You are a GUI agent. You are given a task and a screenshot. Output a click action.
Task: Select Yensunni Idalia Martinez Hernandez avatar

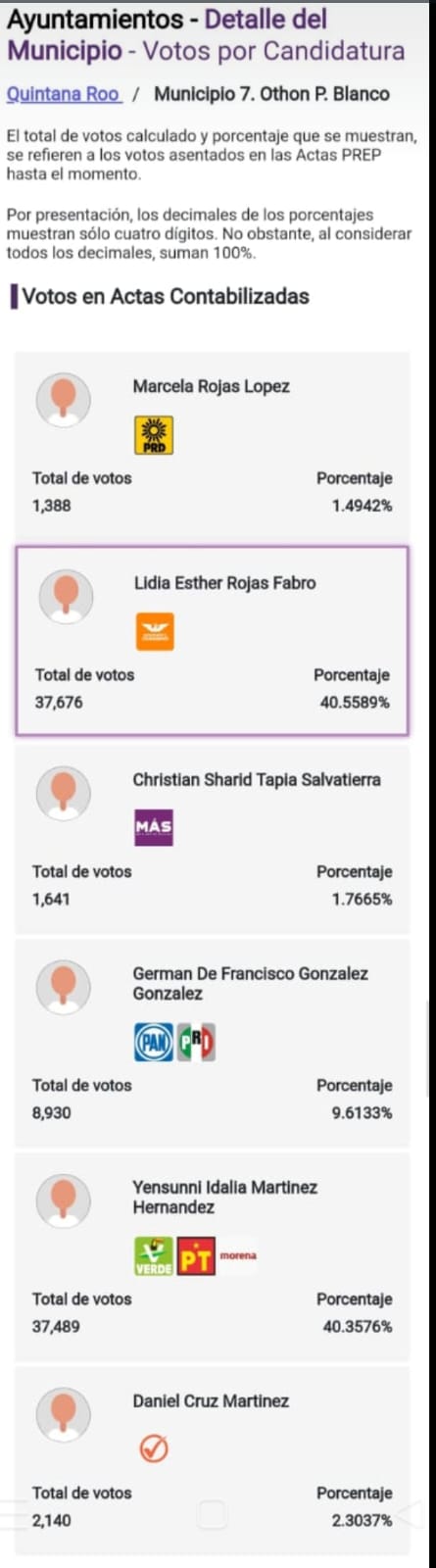click(x=64, y=1200)
